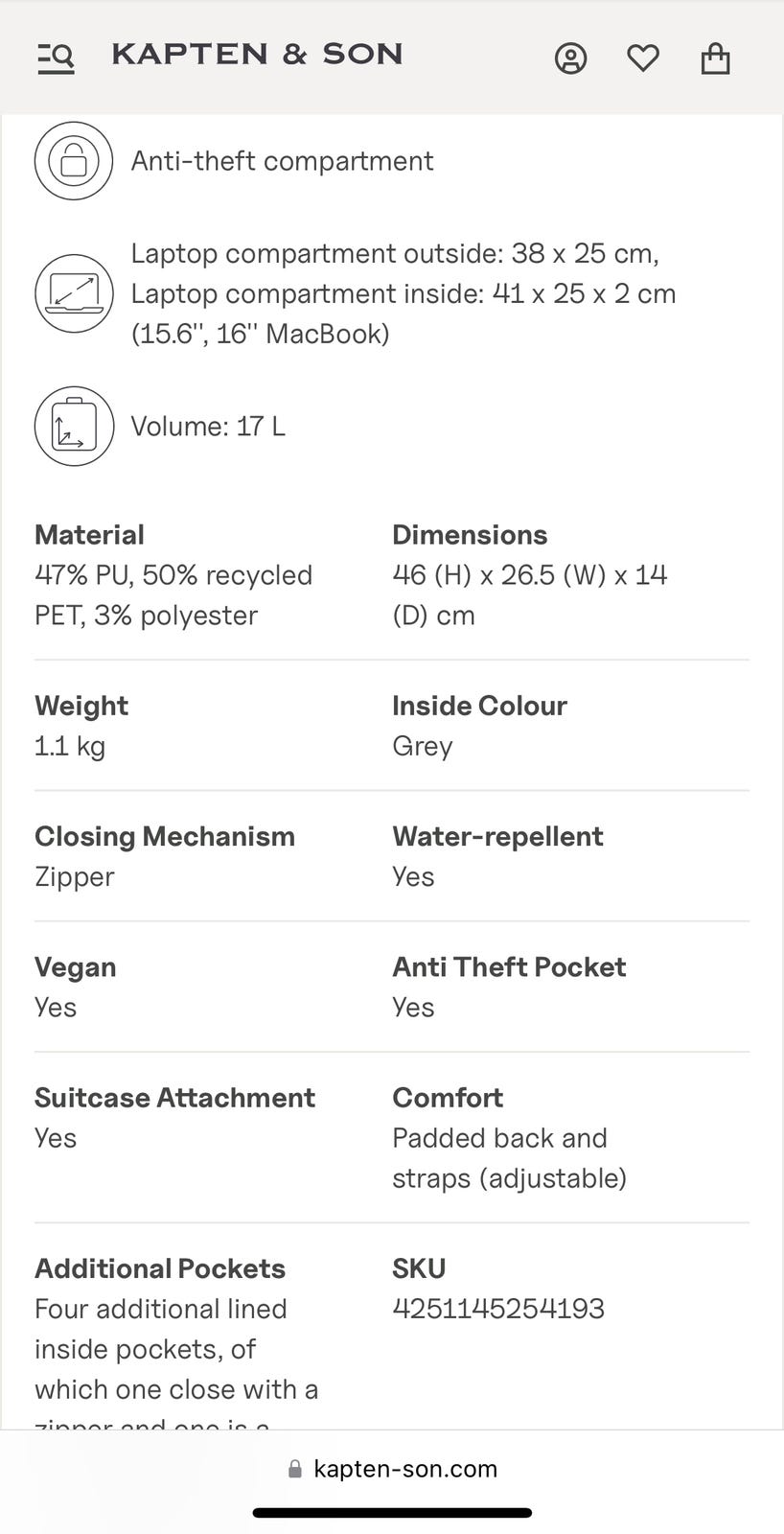The height and width of the screenshot is (1534, 784).
Task: Go to Kapten & Son homepage logo
Action: click(257, 55)
